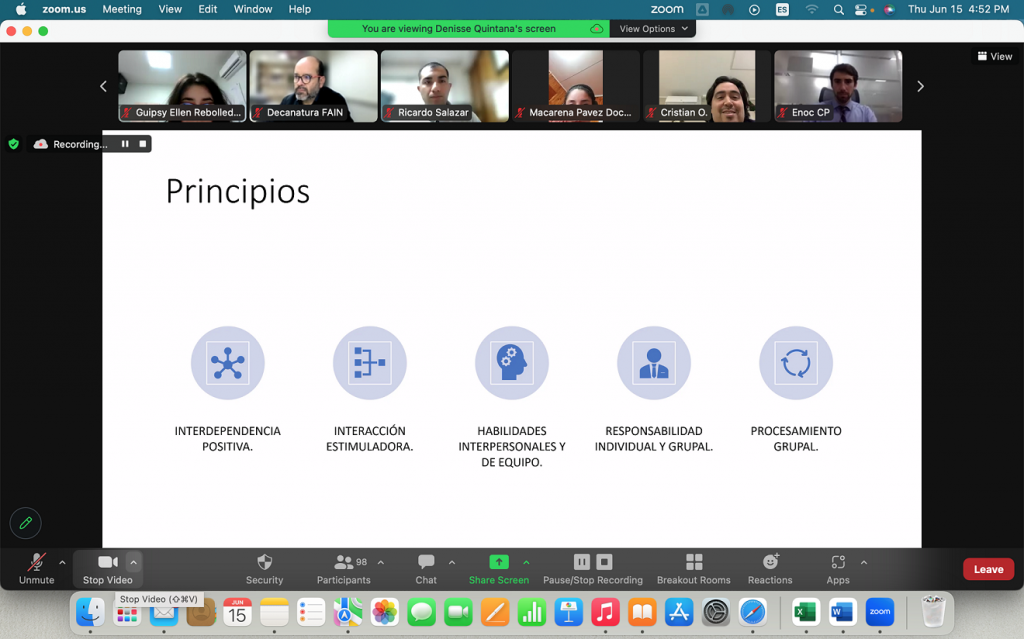This screenshot has width=1024, height=639.
Task: Open the Meeting menu in menu bar
Action: (122, 9)
